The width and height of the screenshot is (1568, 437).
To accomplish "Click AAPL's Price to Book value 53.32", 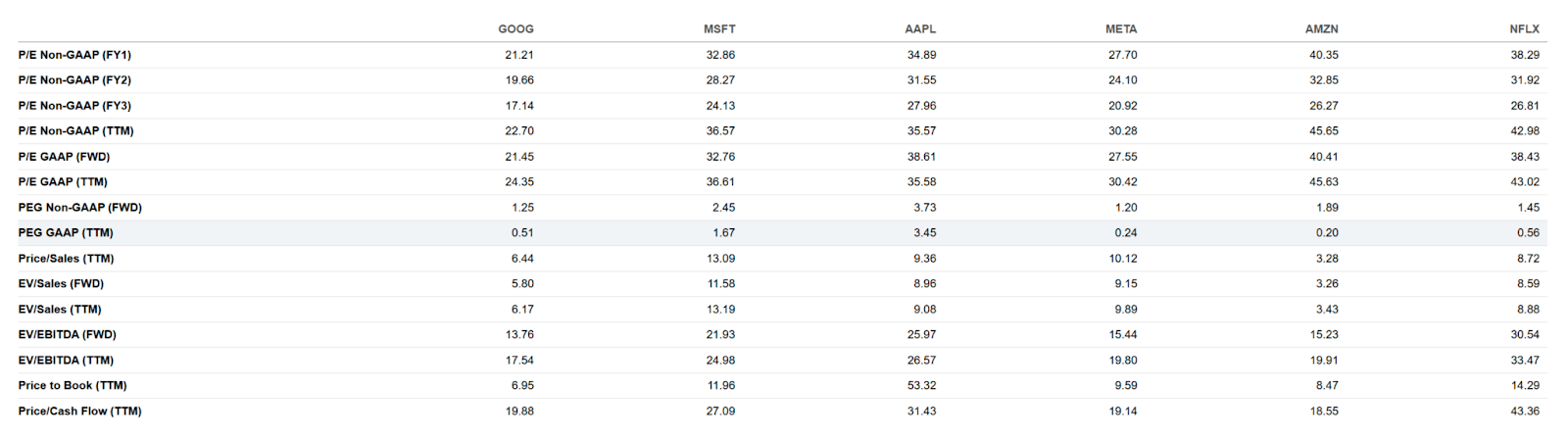I will 921,386.
